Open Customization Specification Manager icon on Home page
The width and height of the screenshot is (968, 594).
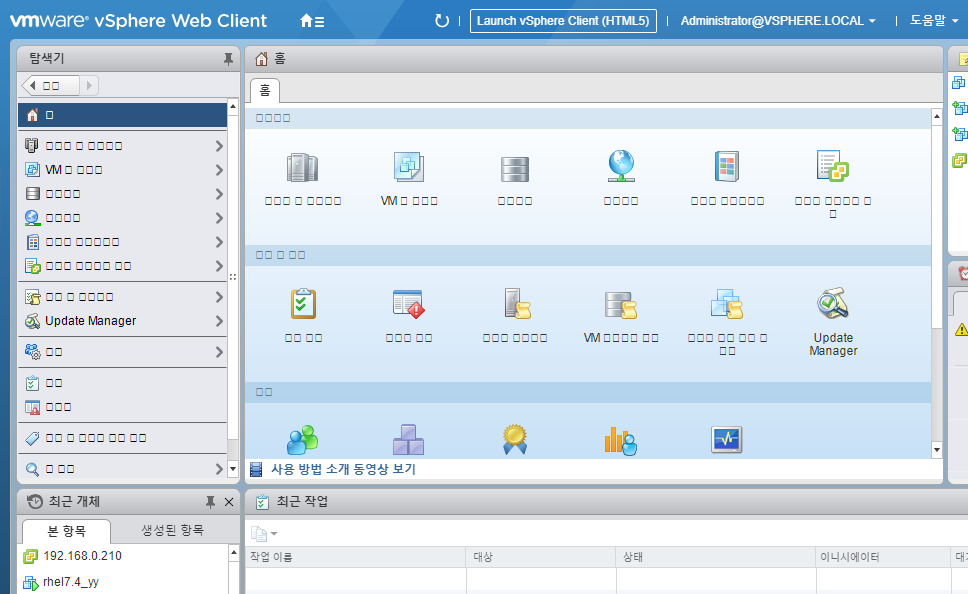tap(727, 304)
